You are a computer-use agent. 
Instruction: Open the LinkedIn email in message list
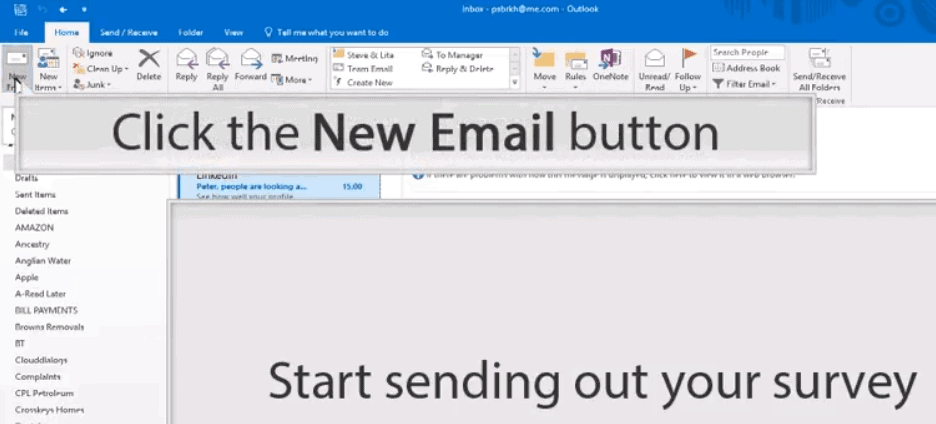click(279, 186)
